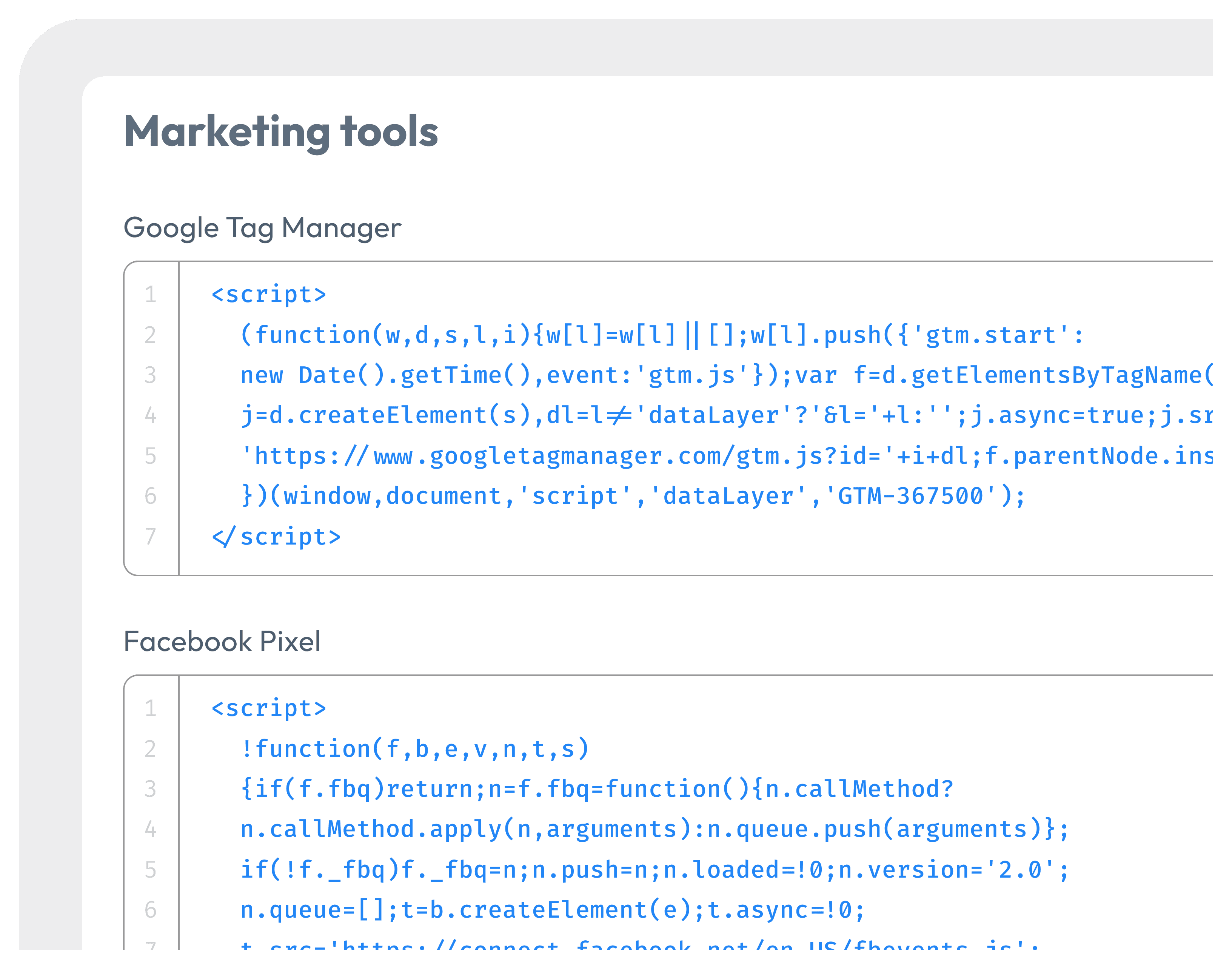Click opening script tag in Facebook Pixel editor

coord(269,708)
